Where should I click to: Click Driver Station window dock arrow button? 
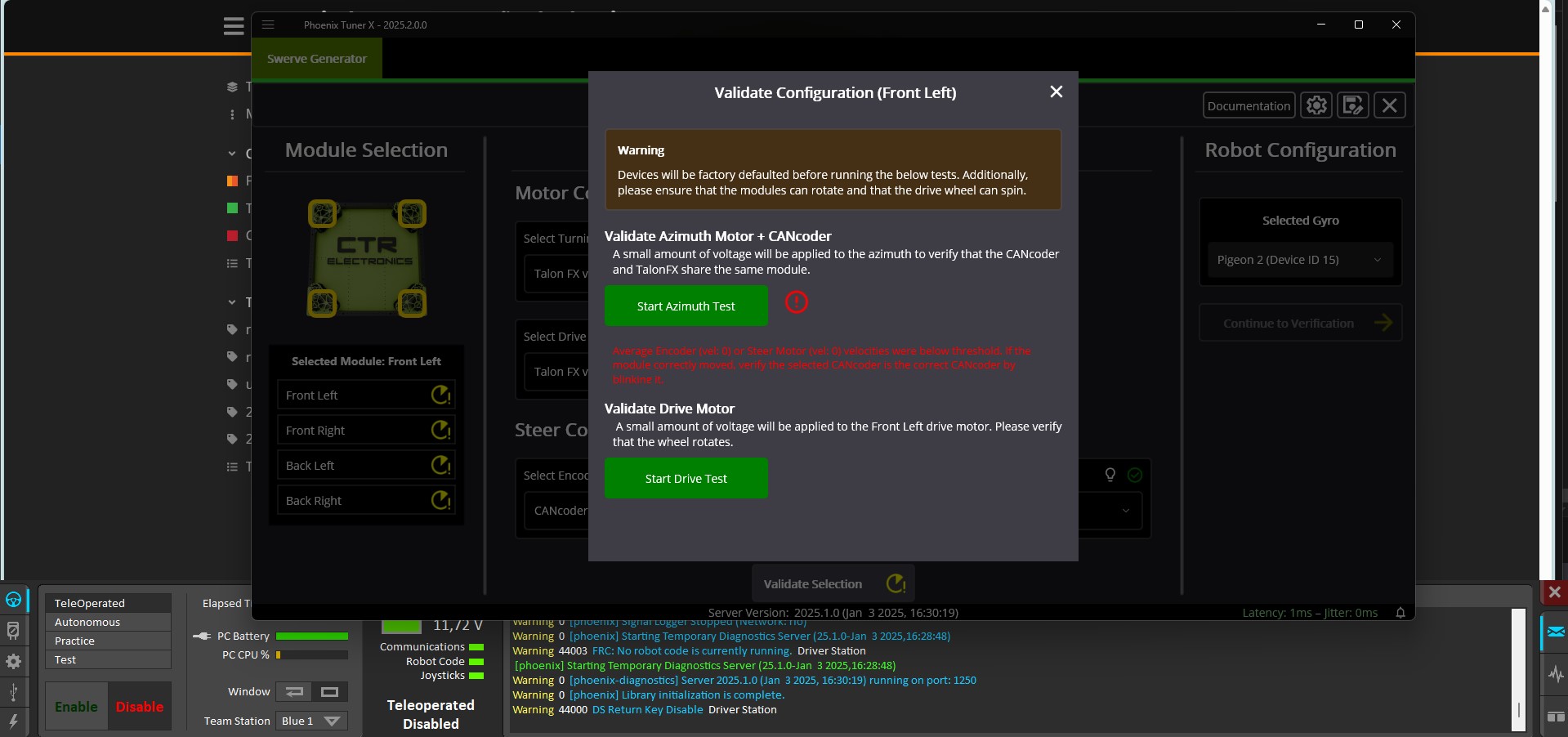point(294,691)
